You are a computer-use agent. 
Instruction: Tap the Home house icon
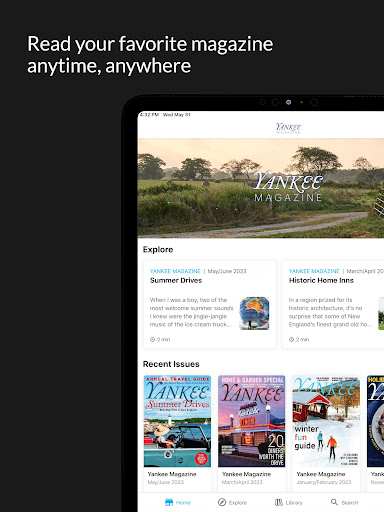pos(169,502)
